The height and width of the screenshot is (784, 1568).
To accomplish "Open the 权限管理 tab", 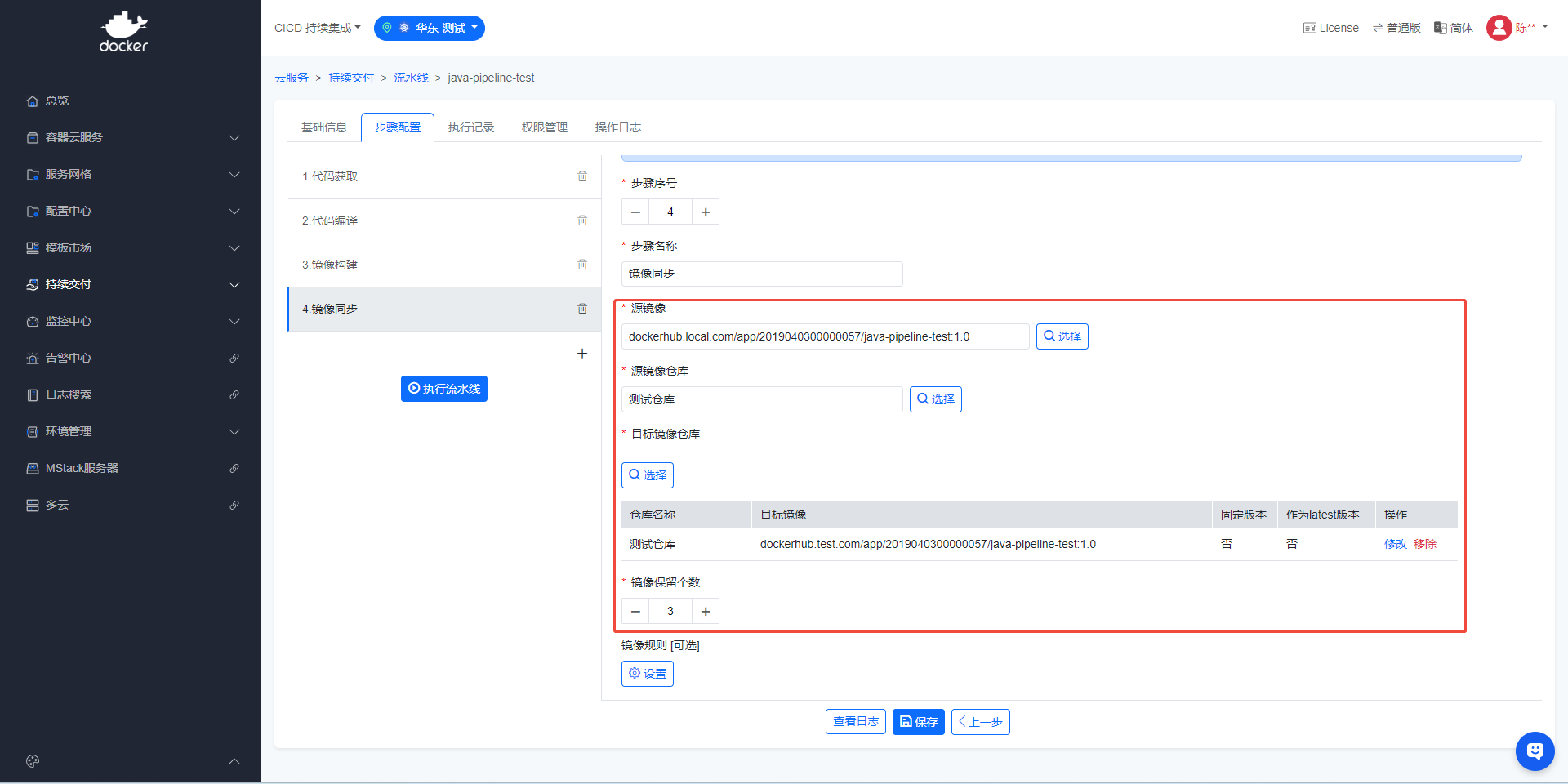I will pyautogui.click(x=545, y=127).
